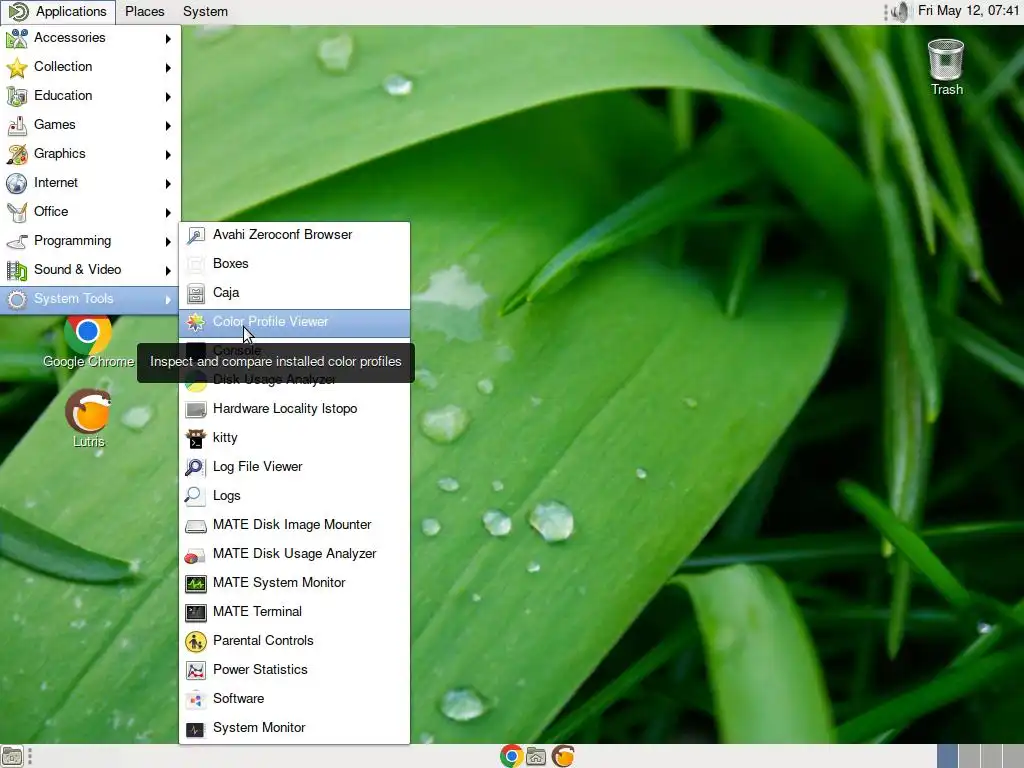Click the Software icon
Image resolution: width=1024 pixels, height=768 pixels.
tap(195, 699)
